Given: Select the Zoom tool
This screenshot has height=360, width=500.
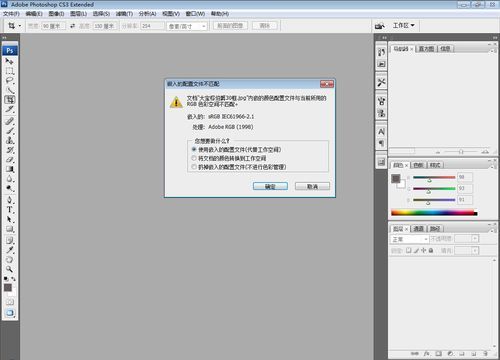Looking at the screenshot, I should [x=9, y=269].
